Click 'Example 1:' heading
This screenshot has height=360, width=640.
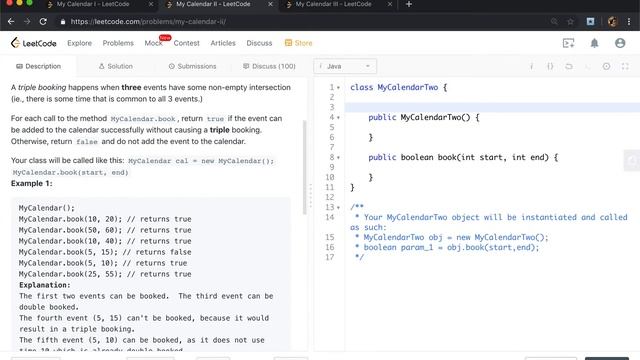coord(31,183)
